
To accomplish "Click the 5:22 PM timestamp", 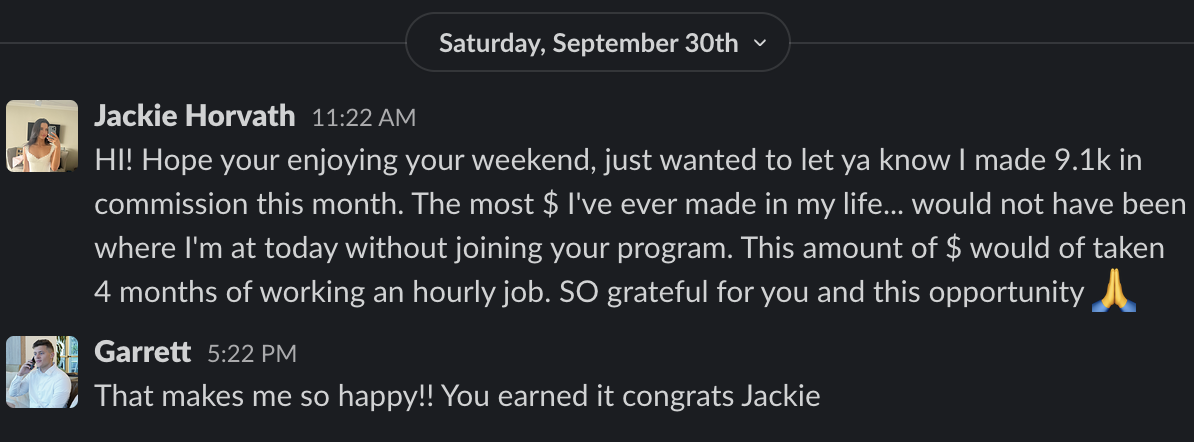I will [x=251, y=353].
